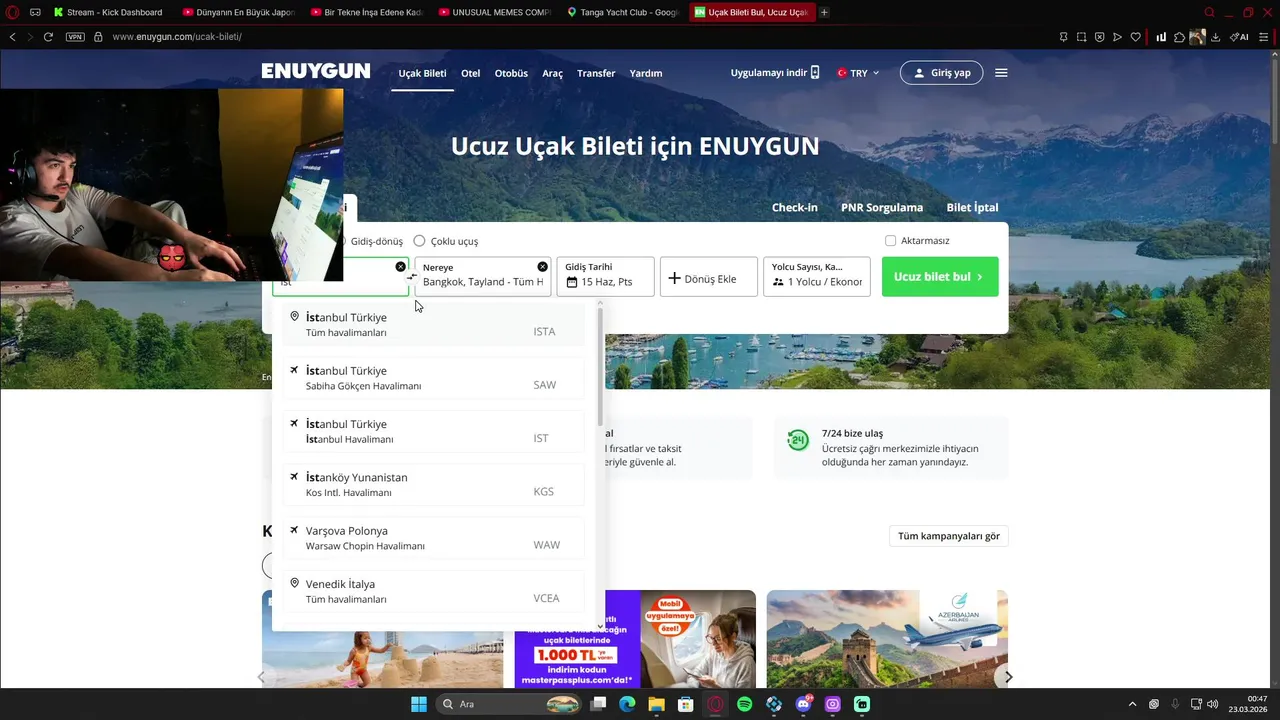The image size is (1280, 720).
Task: Open the ad blocker shield icon
Action: click(1099, 36)
